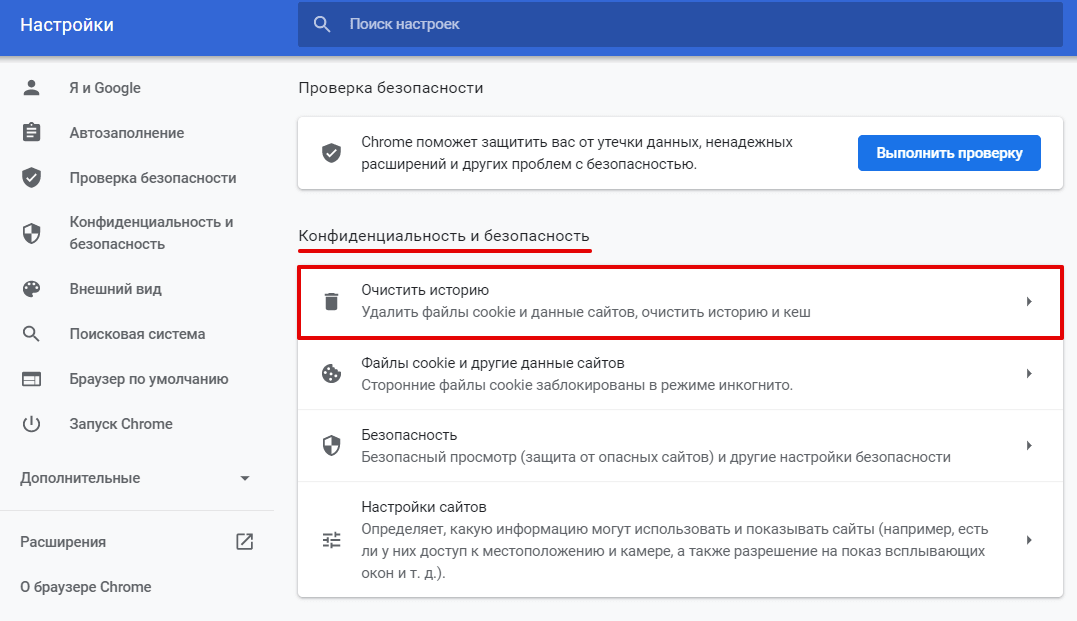Expand the Дополнительные section arrow
Viewport: 1077px width, 621px height.
coord(245,478)
